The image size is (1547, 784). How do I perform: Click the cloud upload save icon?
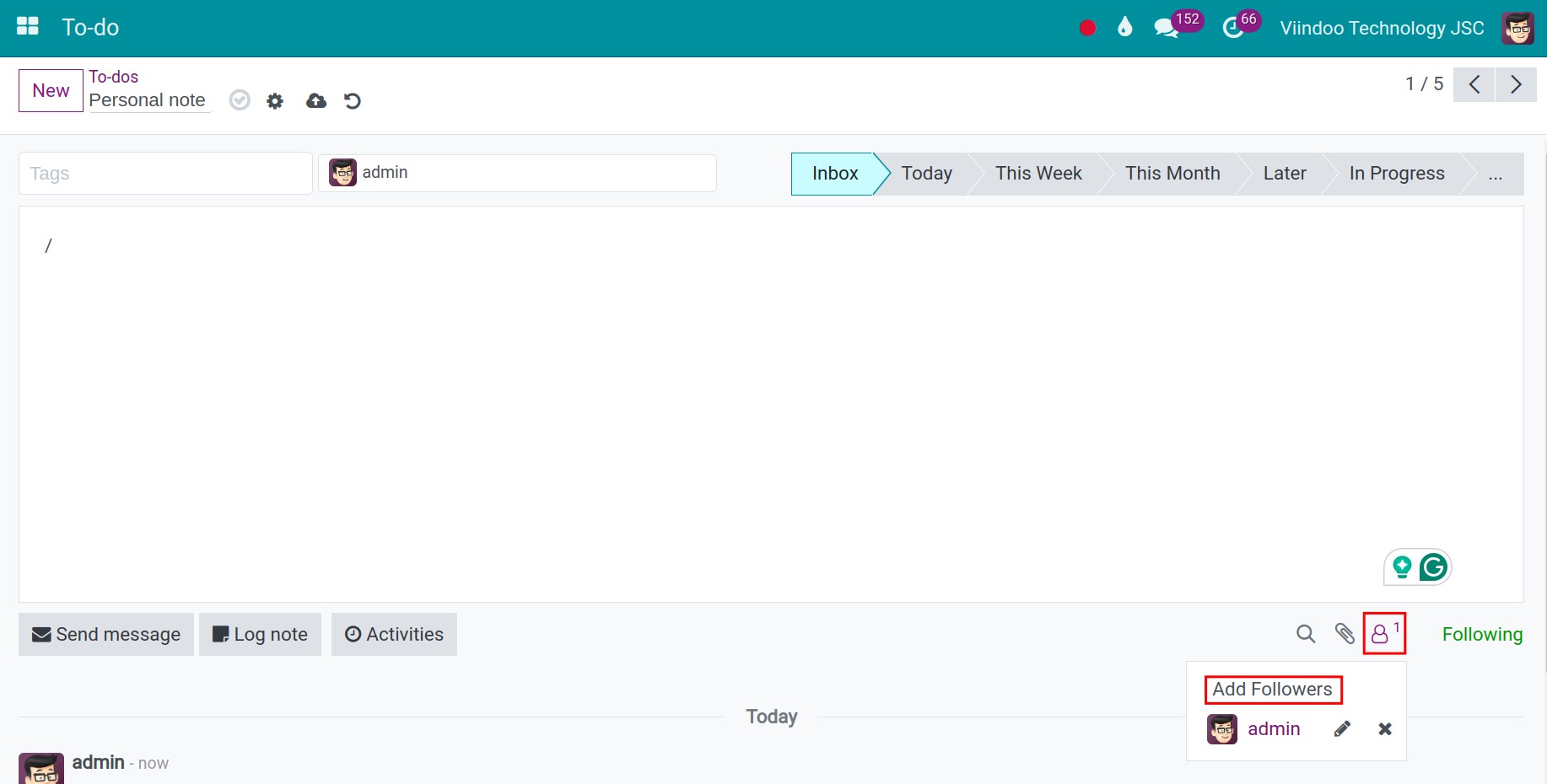[x=316, y=101]
